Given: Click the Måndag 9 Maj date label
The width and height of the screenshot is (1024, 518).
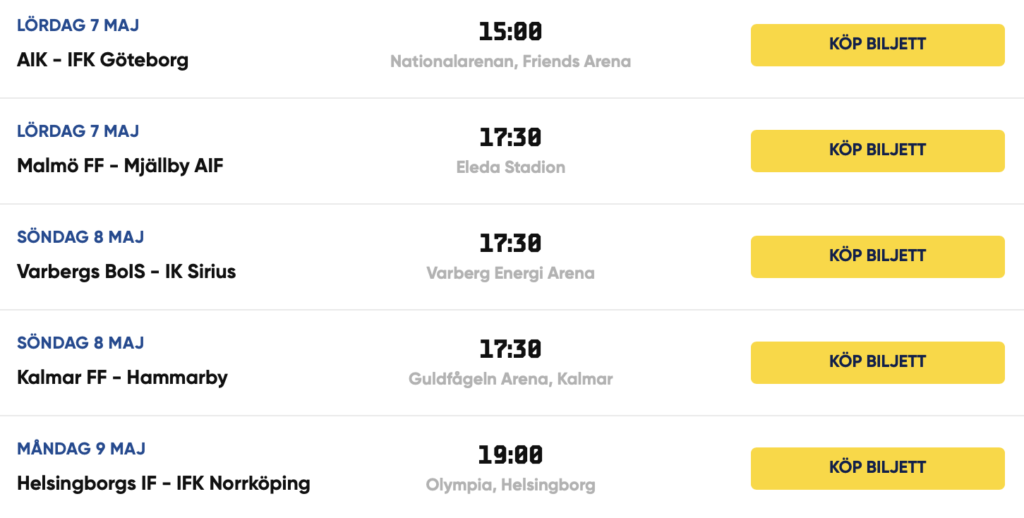Looking at the screenshot, I should click(x=81, y=449).
